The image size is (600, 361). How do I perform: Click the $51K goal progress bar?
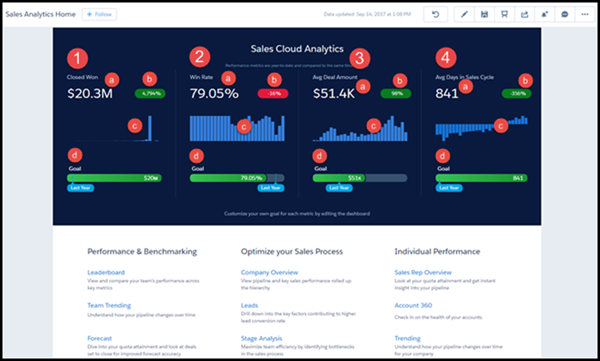(x=360, y=178)
